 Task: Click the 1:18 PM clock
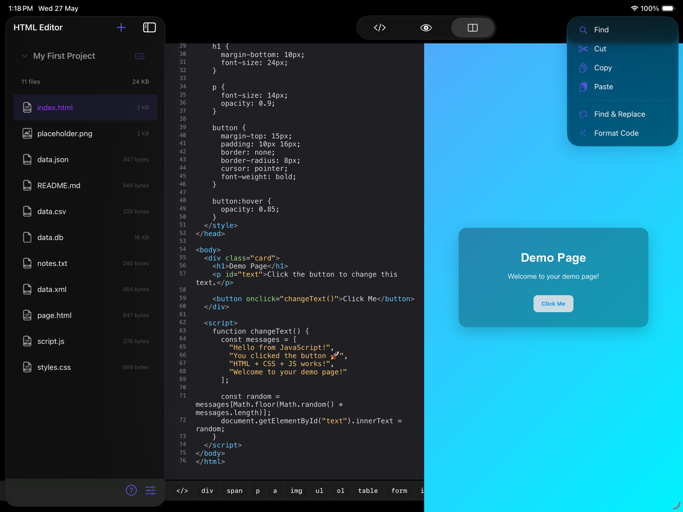20,8
